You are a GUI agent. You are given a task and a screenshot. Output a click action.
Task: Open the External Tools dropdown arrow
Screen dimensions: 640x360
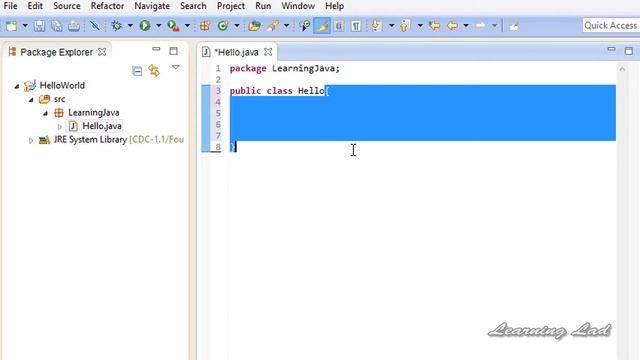click(x=187, y=26)
